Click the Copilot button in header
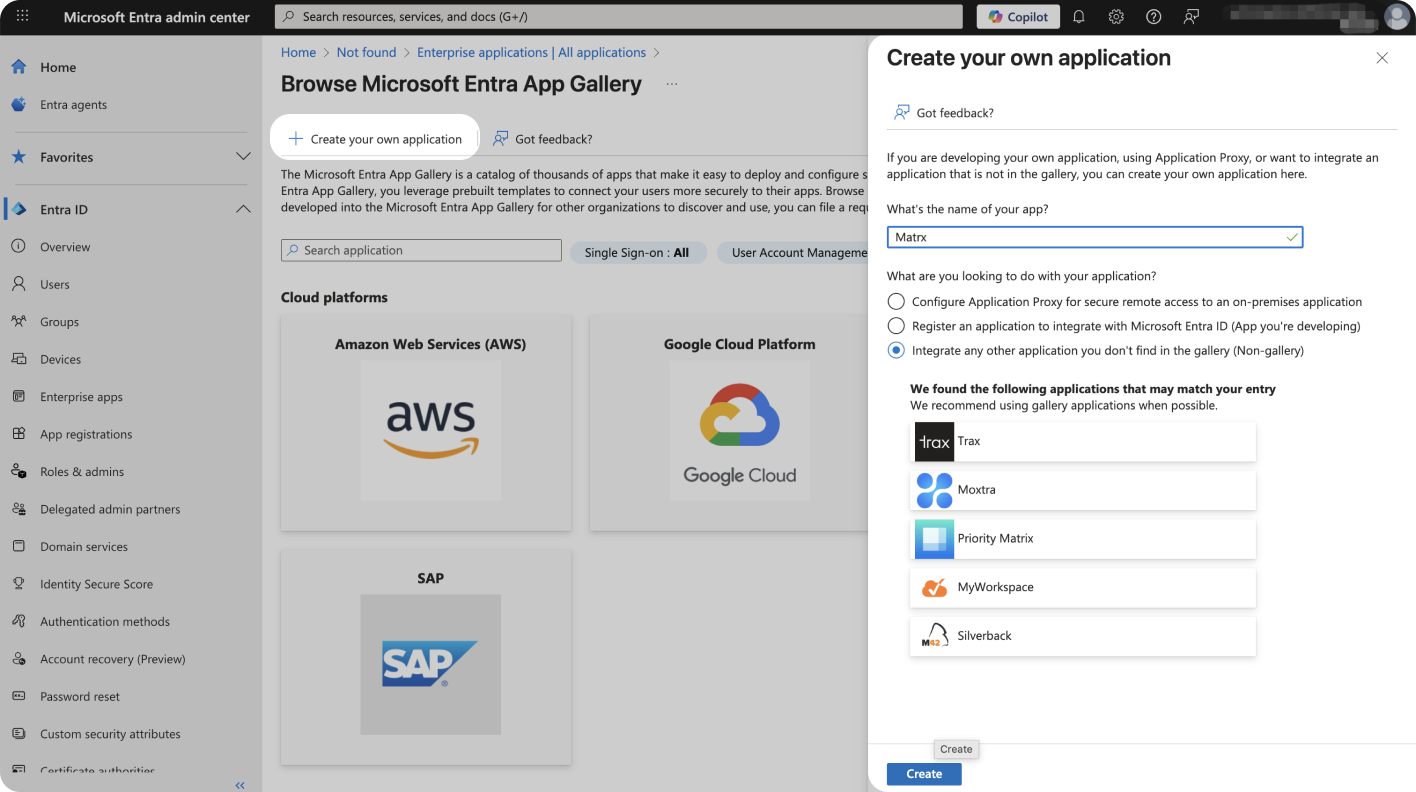Screen dimensions: 1416x792 [x=1019, y=17]
